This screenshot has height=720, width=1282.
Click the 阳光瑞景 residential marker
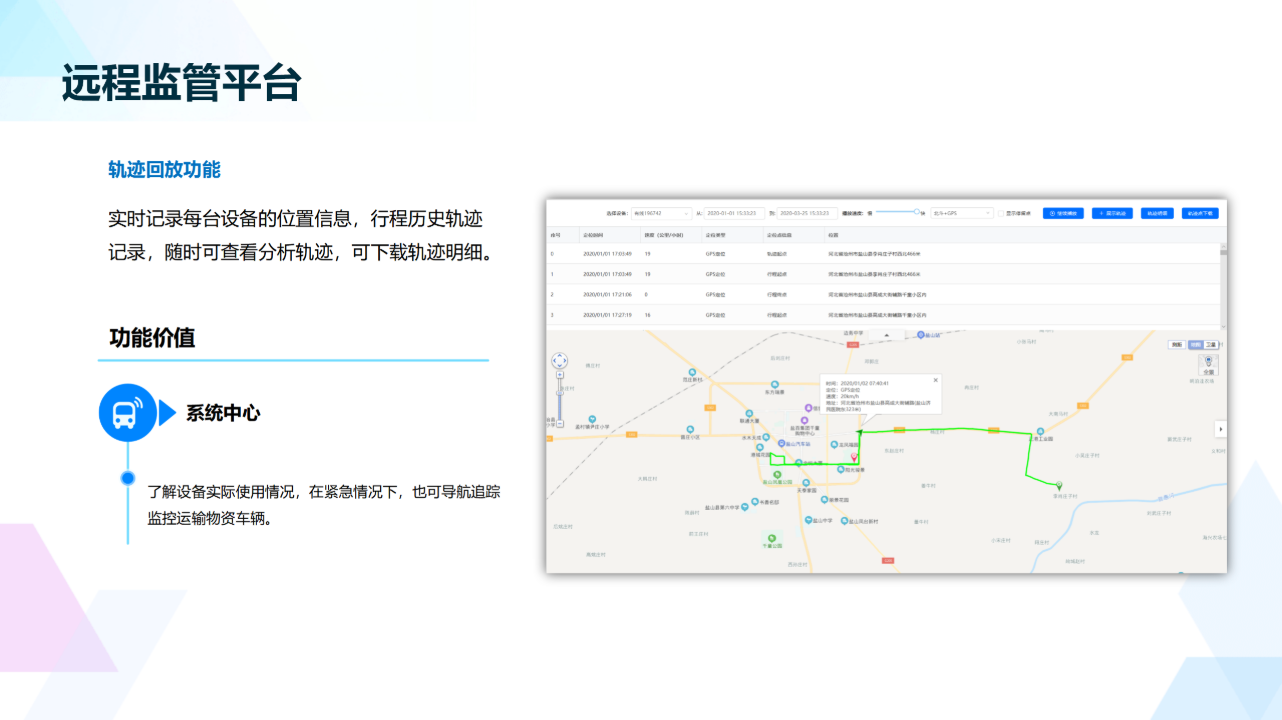pos(841,468)
